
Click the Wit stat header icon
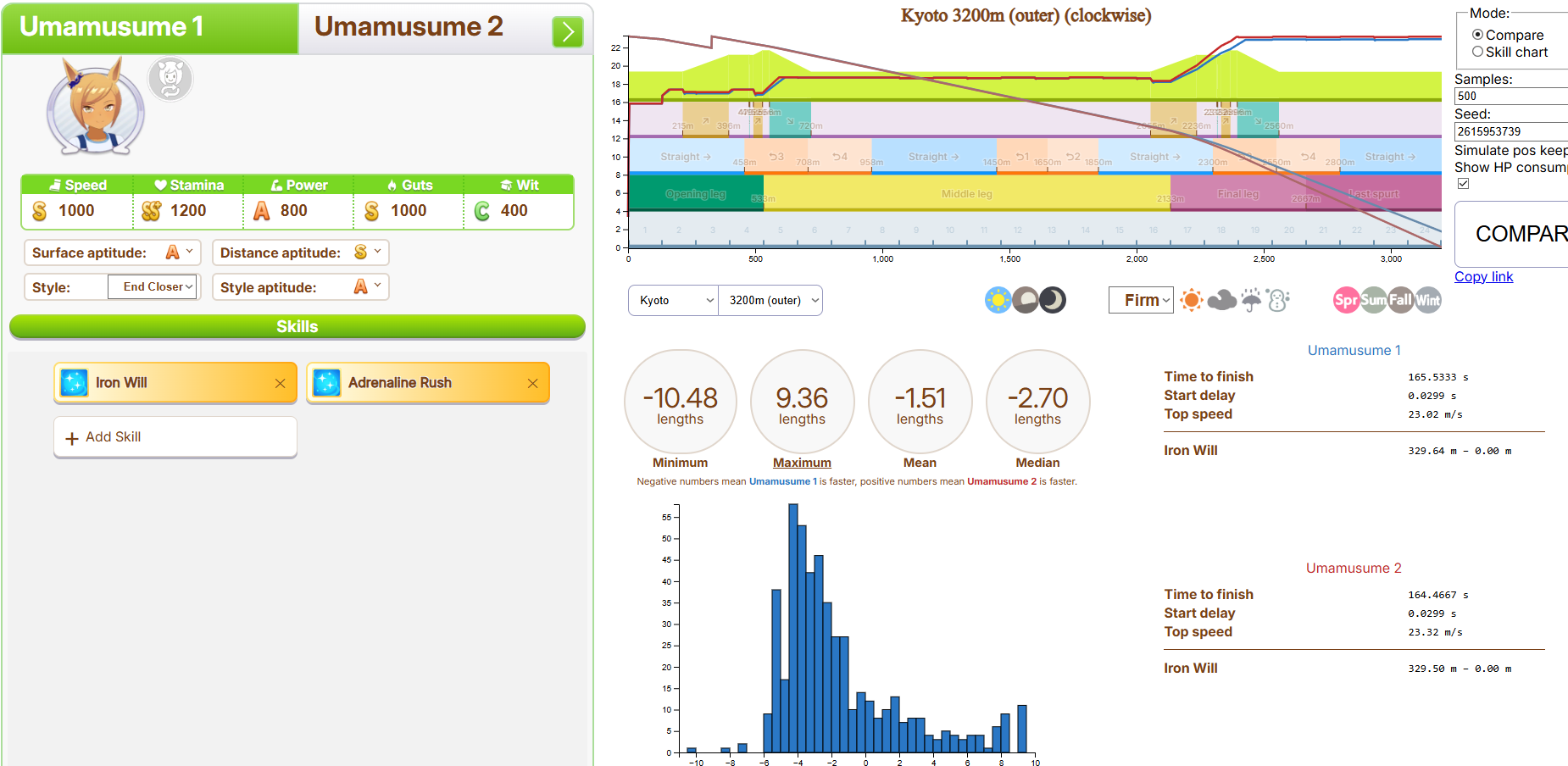coord(506,185)
